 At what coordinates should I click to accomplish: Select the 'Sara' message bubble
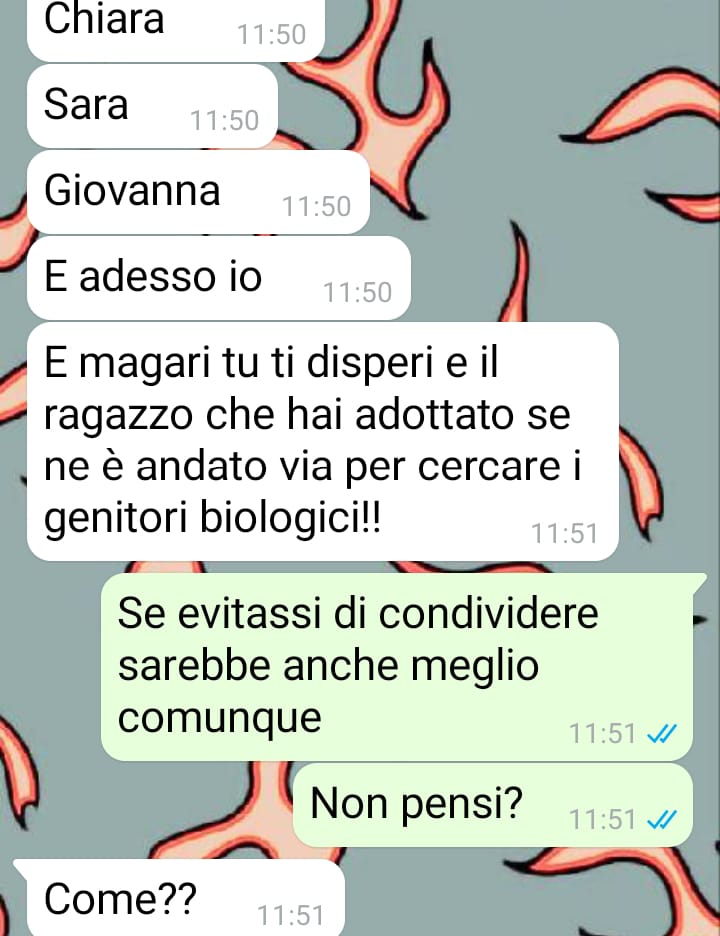point(152,106)
